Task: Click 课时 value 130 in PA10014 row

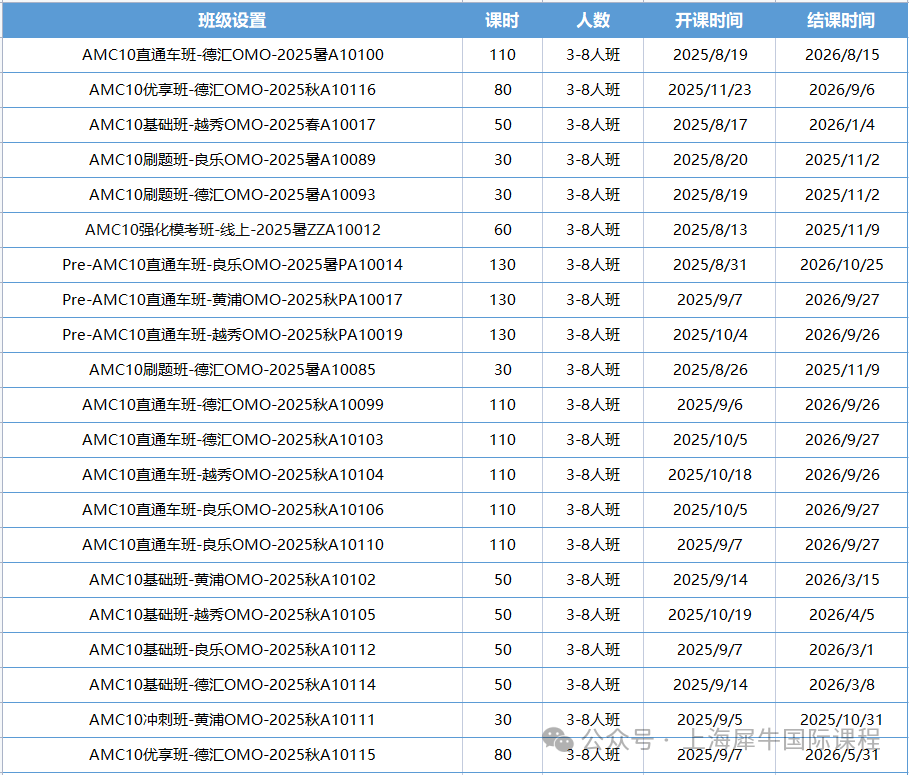Action: pos(503,265)
